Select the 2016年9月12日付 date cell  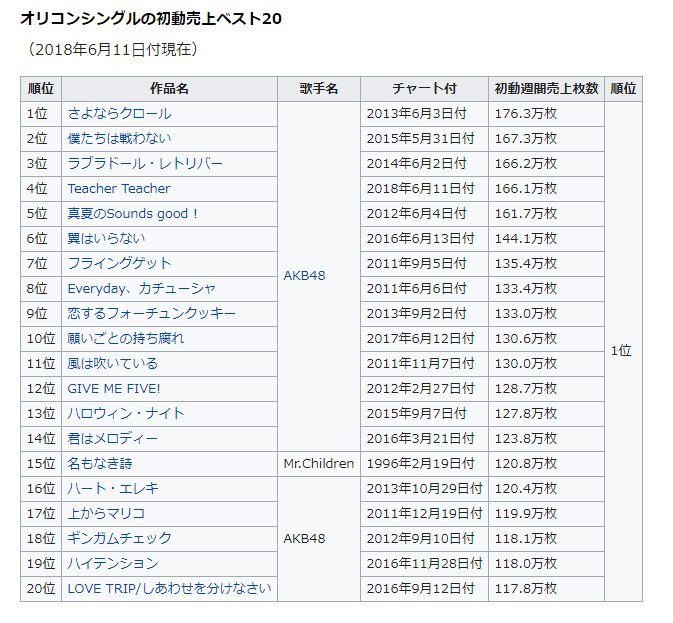click(x=424, y=588)
